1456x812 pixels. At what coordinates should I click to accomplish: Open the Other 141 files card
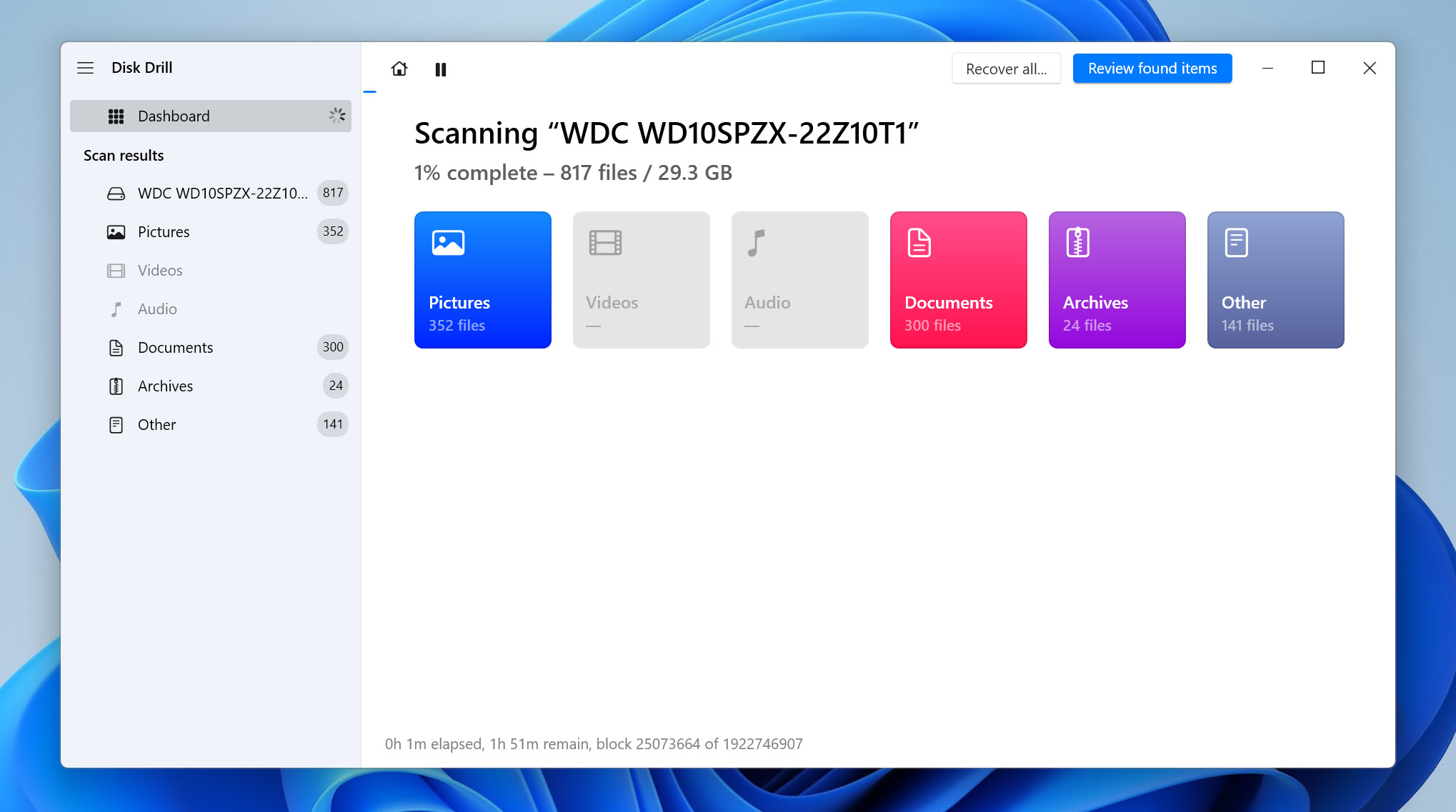coord(1276,280)
